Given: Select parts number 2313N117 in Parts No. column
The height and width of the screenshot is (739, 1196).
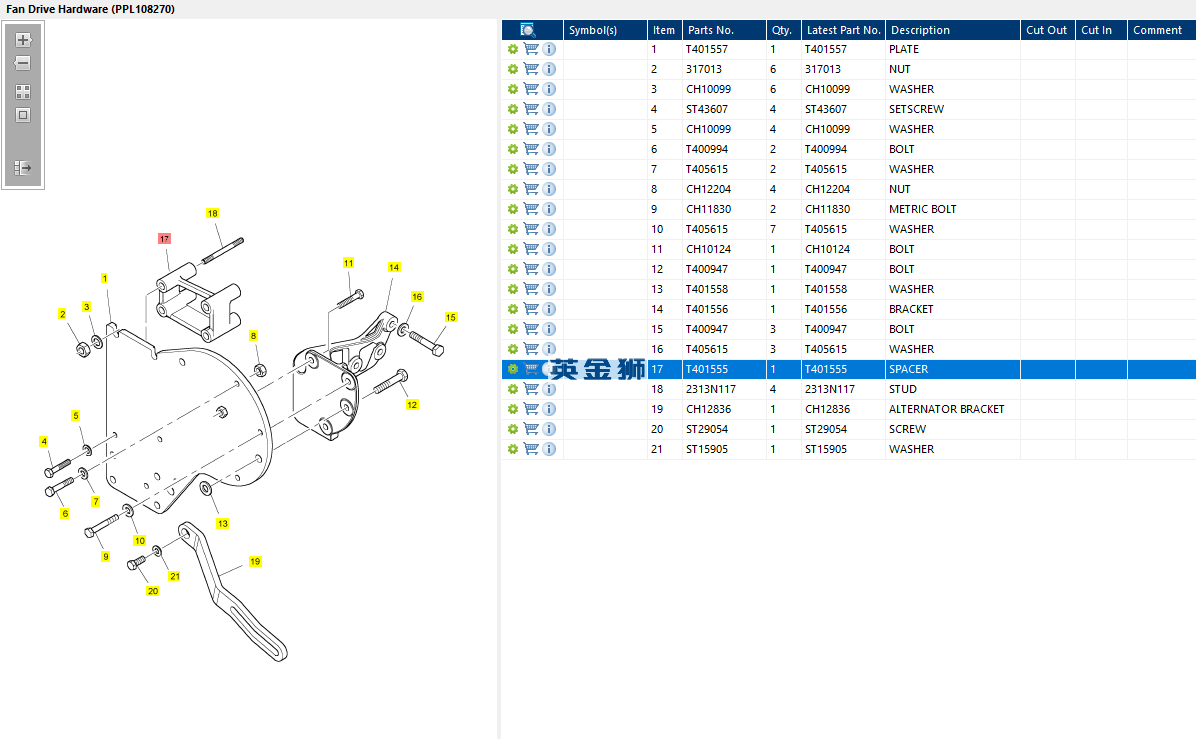Looking at the screenshot, I should tap(711, 389).
